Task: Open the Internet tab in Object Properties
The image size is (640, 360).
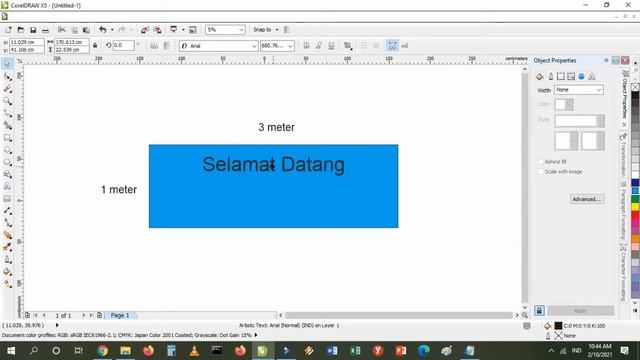Action: tap(581, 76)
